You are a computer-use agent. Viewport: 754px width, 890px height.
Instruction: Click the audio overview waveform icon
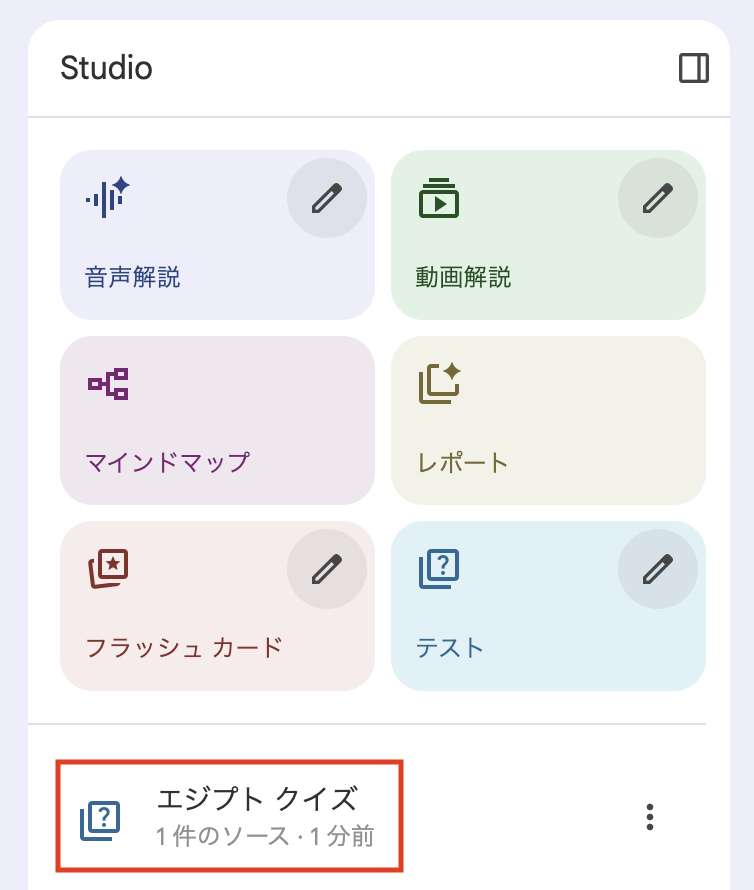[107, 196]
